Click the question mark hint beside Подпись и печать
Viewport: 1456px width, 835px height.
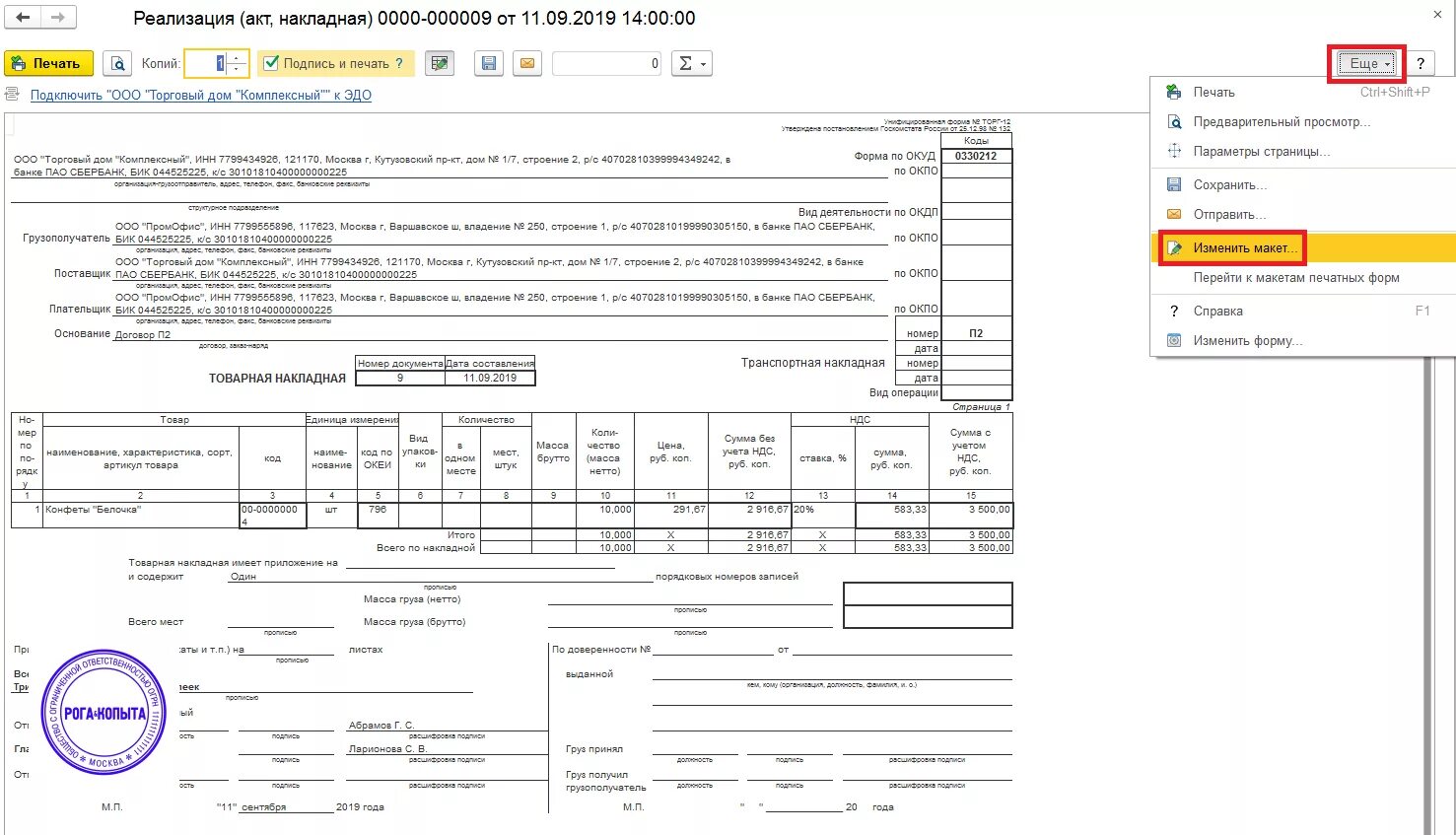click(399, 63)
